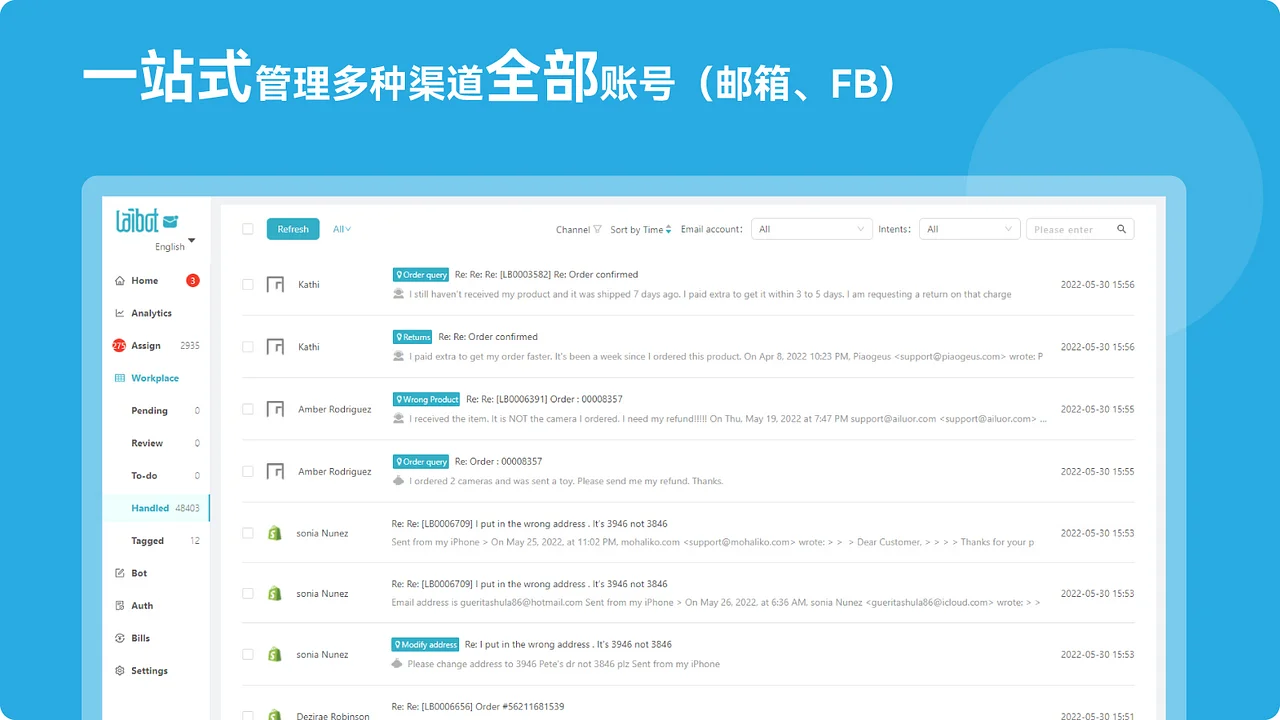
Task: Open the Auth section icon
Action: [x=122, y=605]
